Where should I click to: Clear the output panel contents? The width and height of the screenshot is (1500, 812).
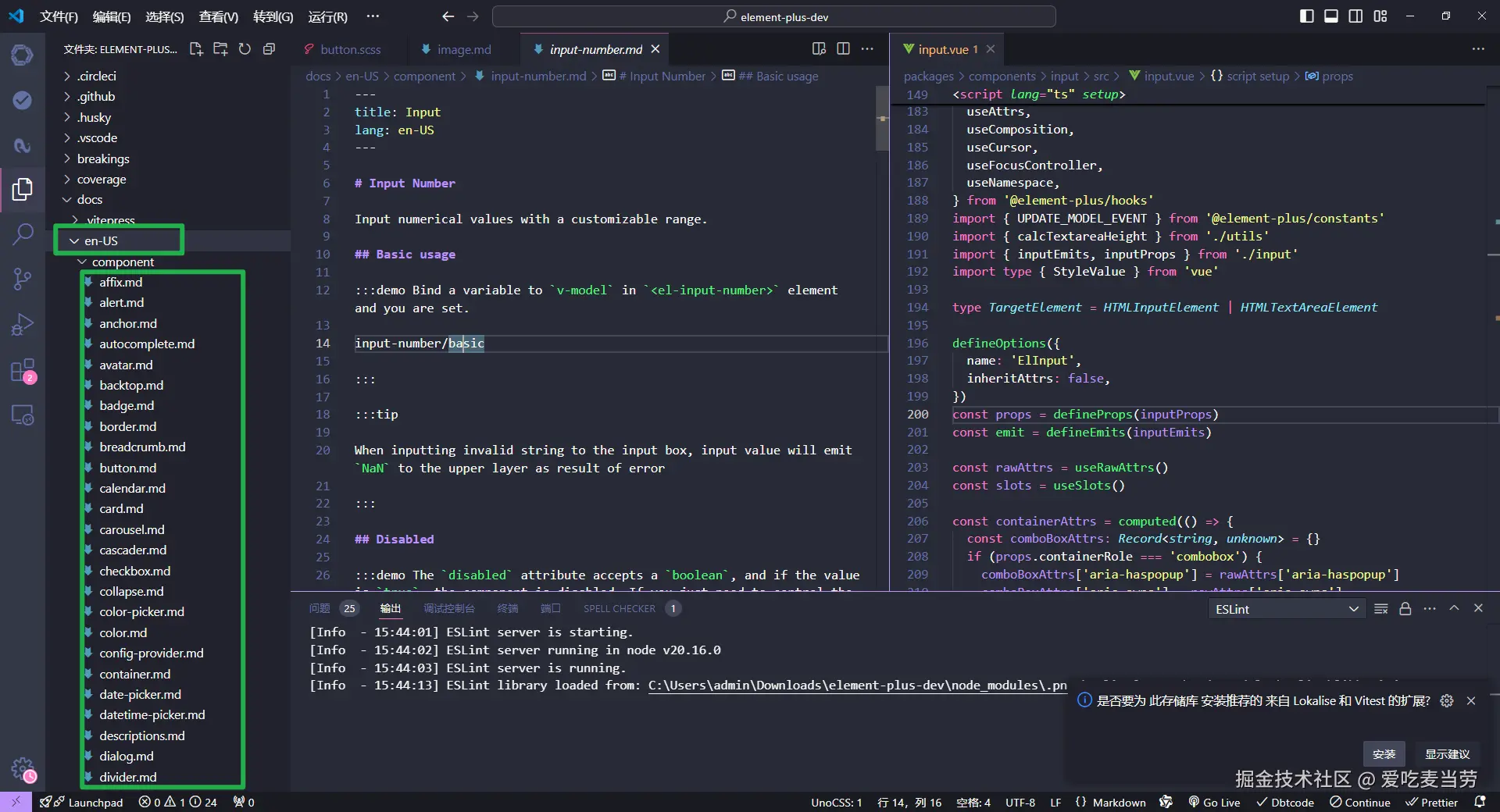coord(1380,609)
